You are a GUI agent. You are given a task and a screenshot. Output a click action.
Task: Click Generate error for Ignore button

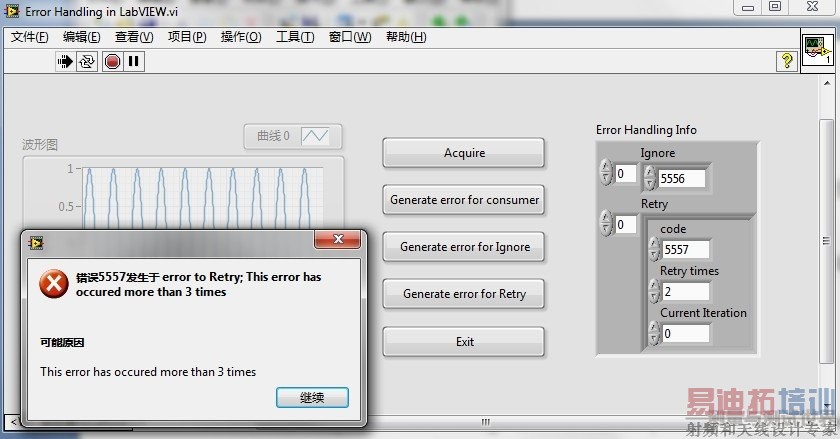click(464, 247)
